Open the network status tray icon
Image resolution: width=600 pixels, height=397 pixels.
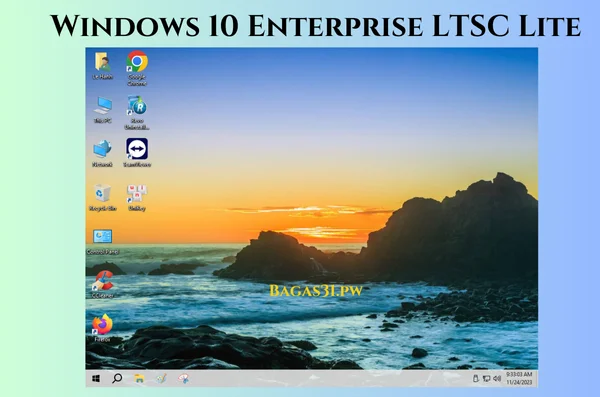486,379
